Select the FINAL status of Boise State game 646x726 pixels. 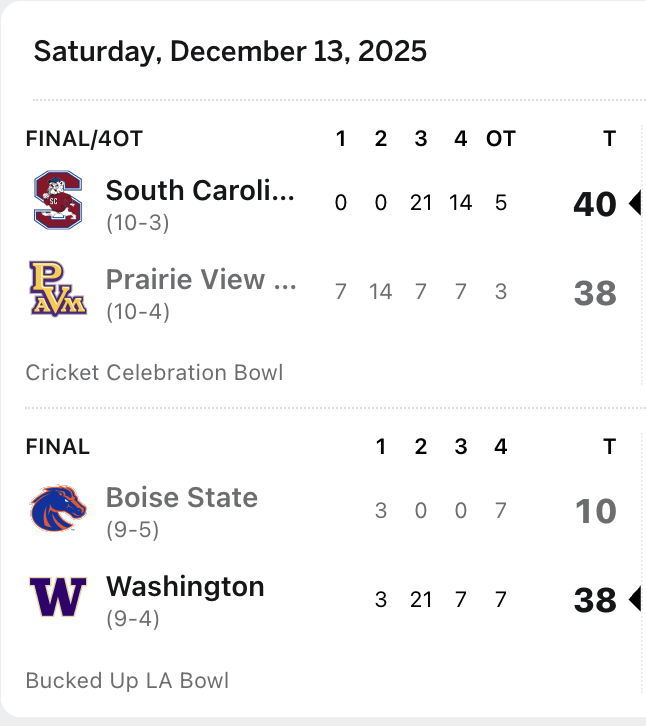pos(58,447)
